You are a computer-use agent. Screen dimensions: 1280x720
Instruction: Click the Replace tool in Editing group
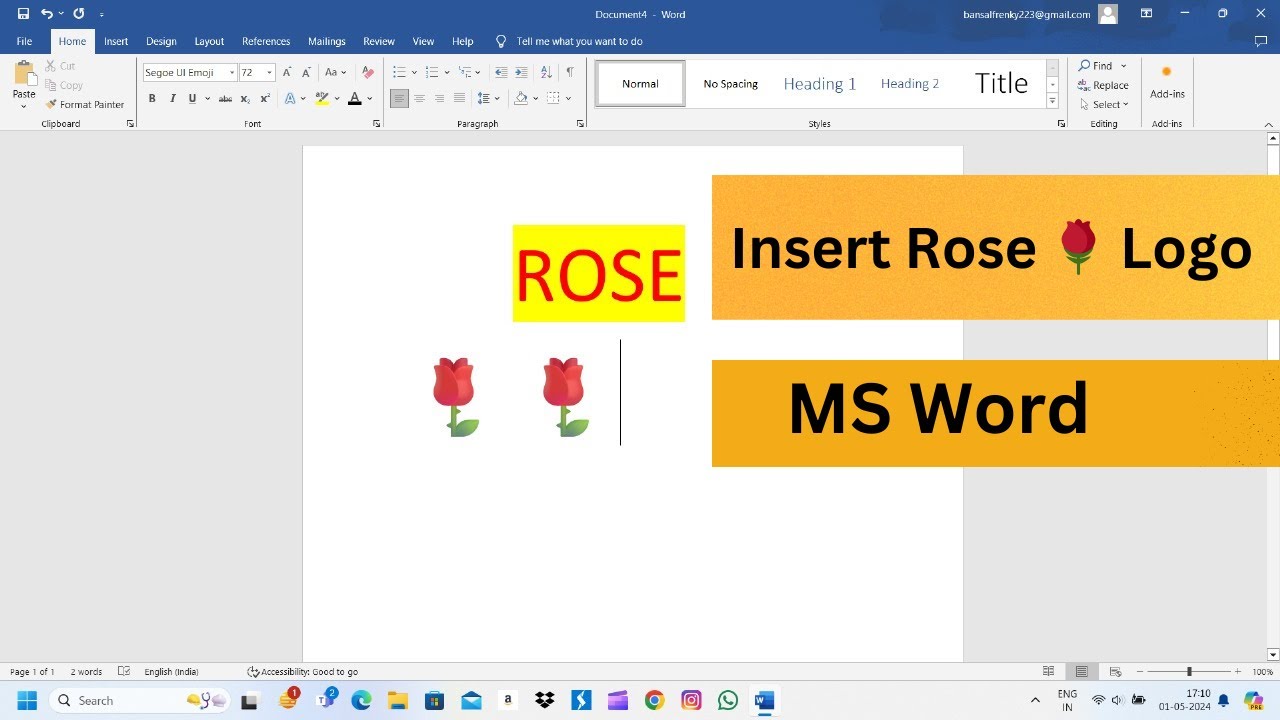[1103, 85]
